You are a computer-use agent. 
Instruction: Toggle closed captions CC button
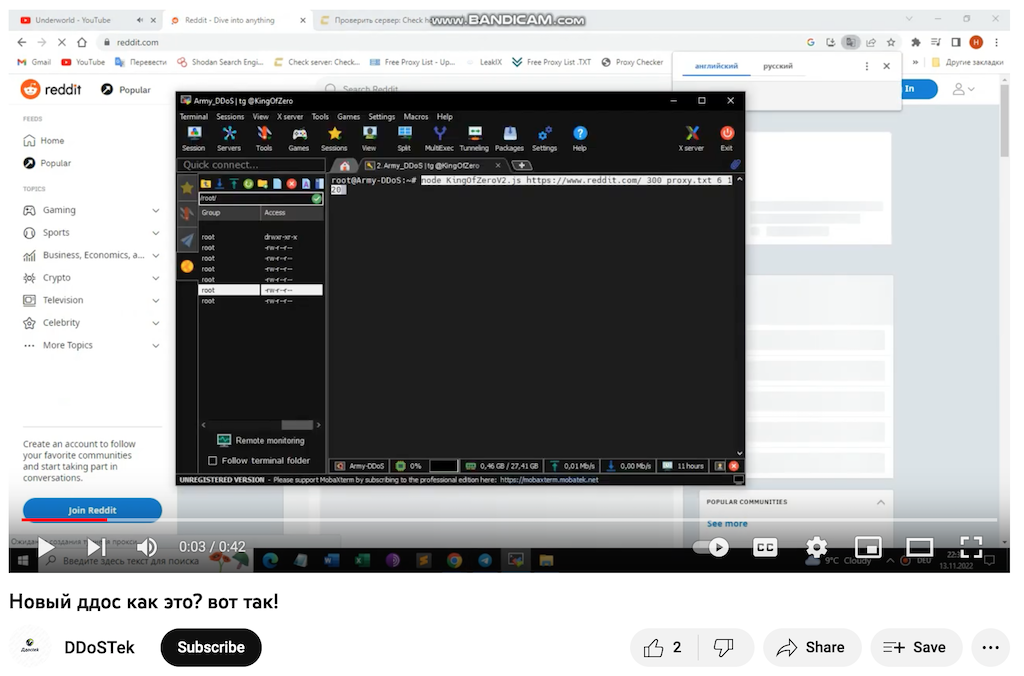tap(765, 547)
